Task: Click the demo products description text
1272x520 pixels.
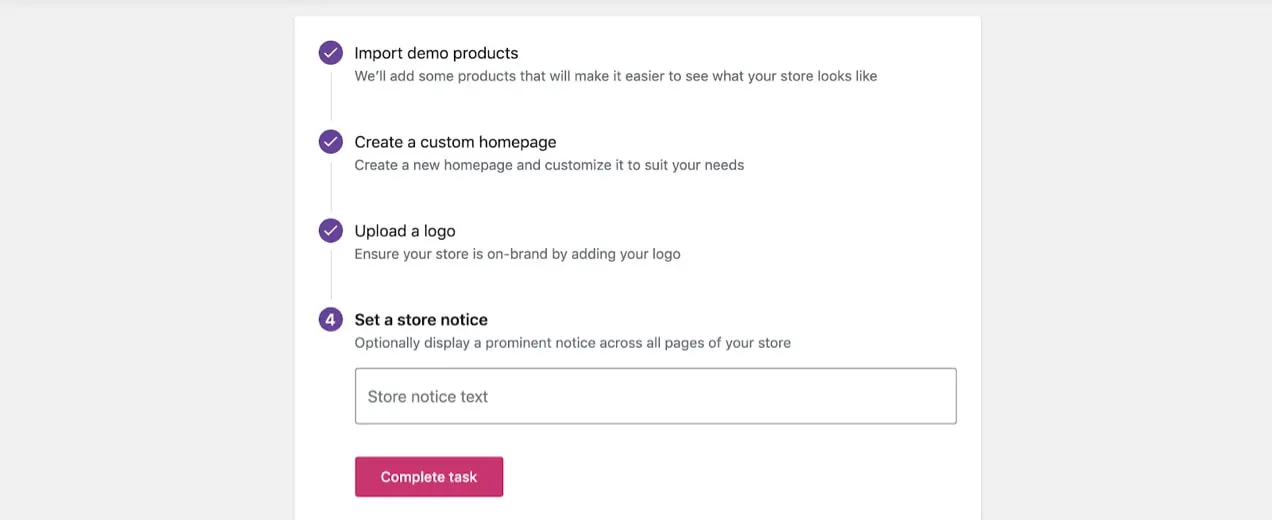Action: tap(616, 76)
